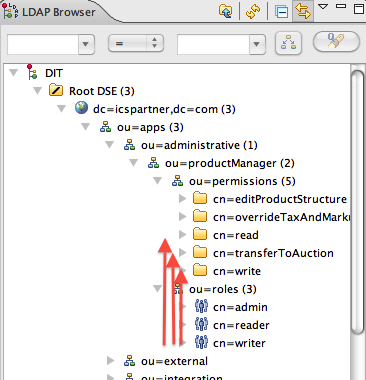
Task: Select ou=roles (3) entry
Action: click(x=223, y=289)
